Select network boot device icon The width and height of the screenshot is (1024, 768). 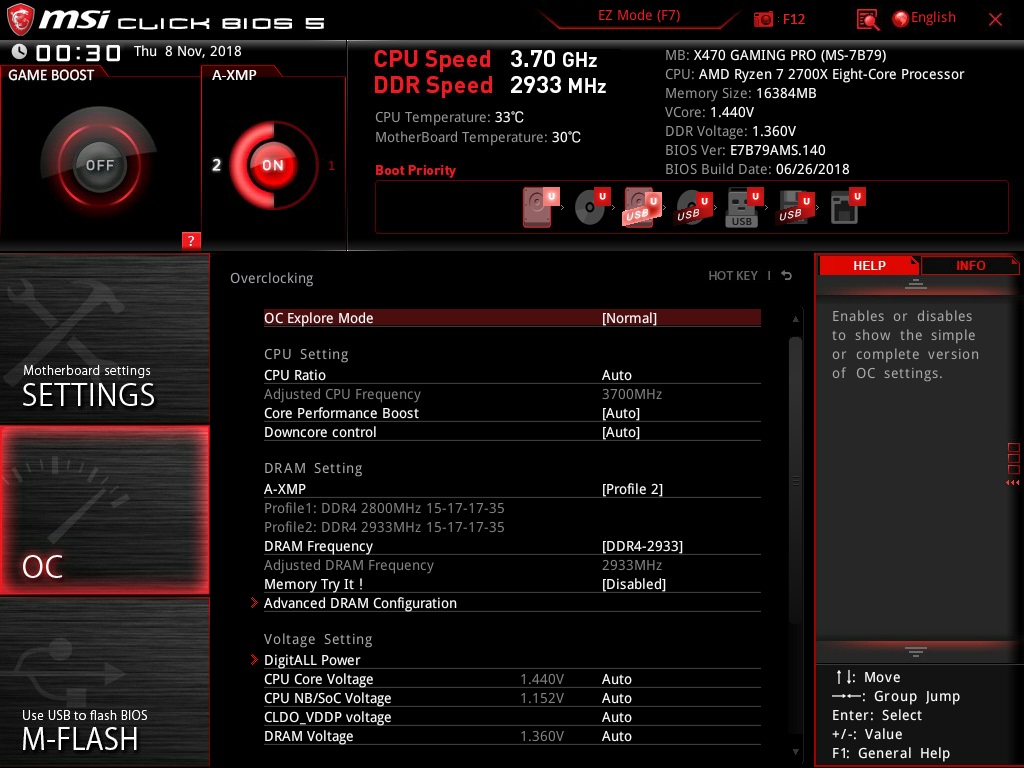[x=847, y=207]
